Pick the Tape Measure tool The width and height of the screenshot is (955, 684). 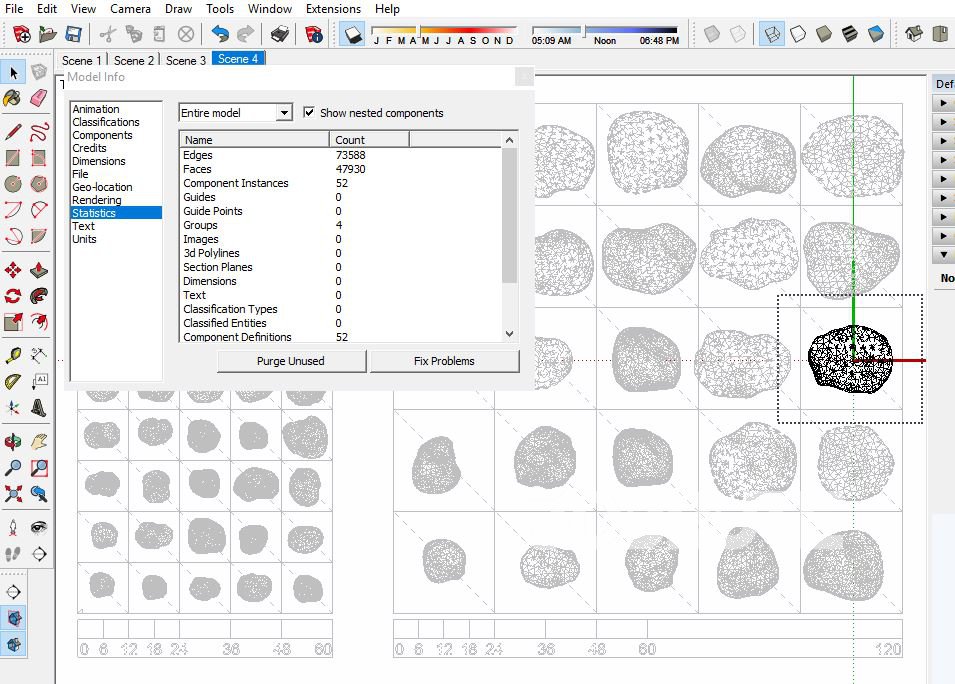click(13, 355)
